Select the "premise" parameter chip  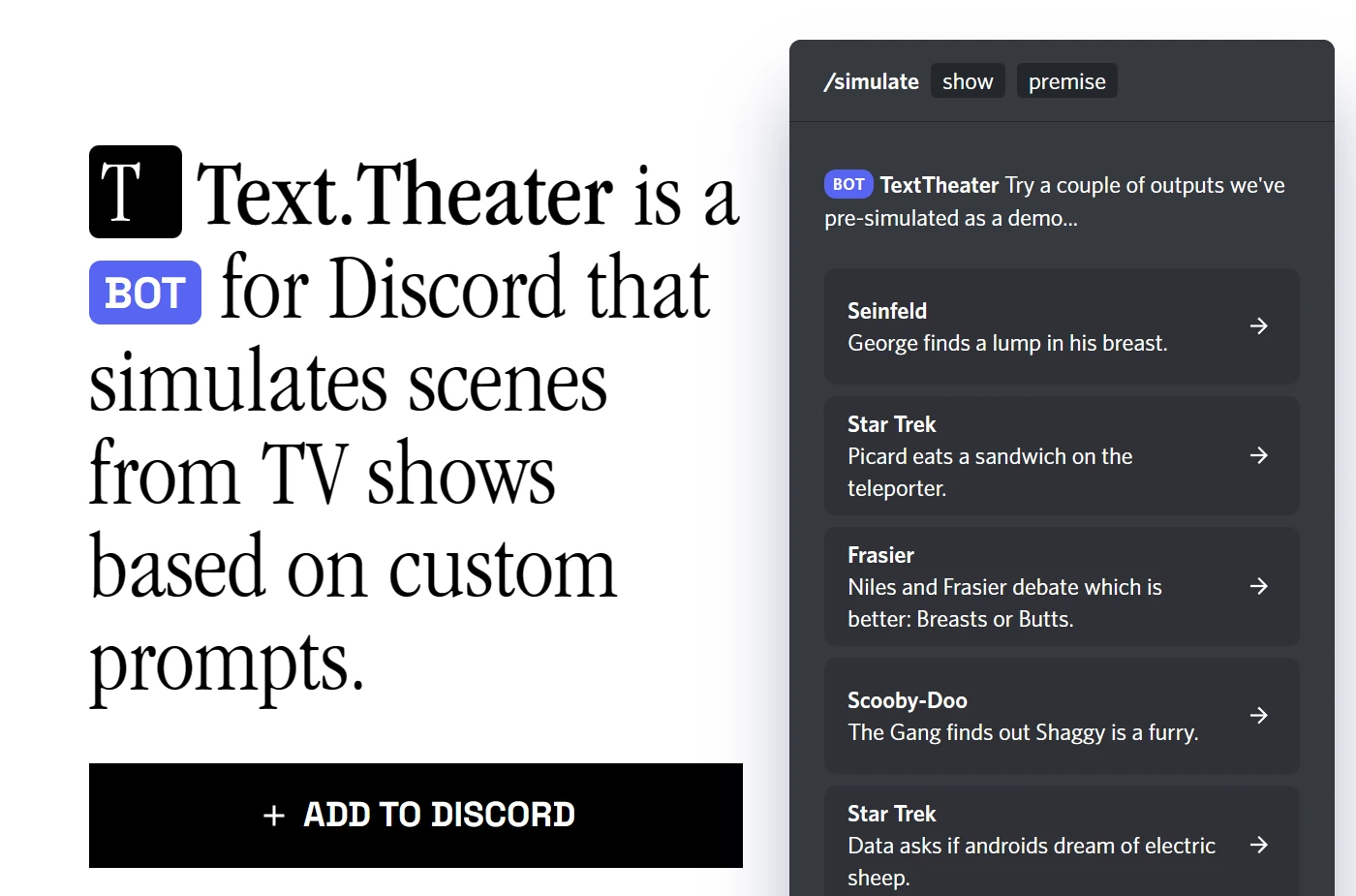tap(1066, 81)
